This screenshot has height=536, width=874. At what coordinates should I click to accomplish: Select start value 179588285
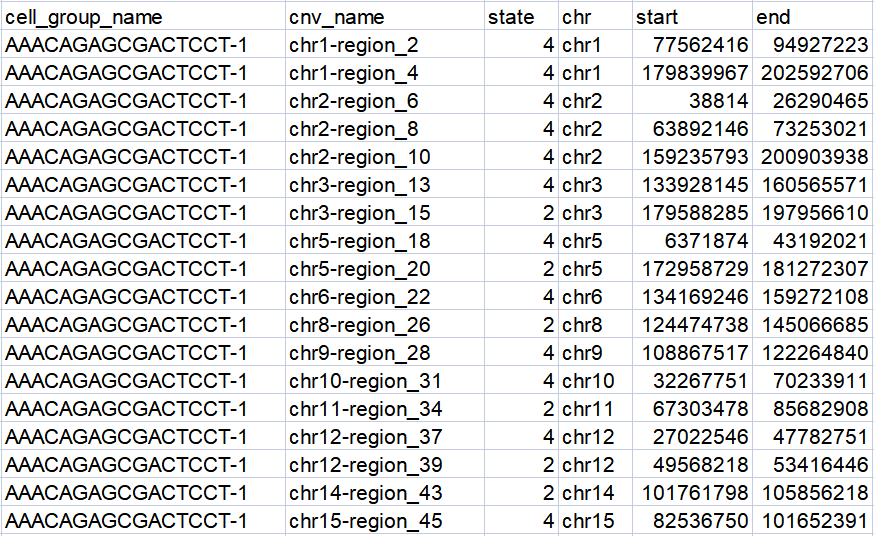coord(692,212)
